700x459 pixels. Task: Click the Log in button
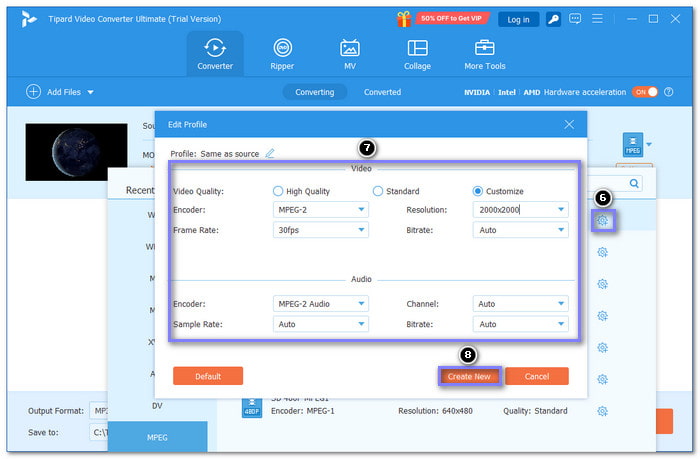click(x=518, y=19)
